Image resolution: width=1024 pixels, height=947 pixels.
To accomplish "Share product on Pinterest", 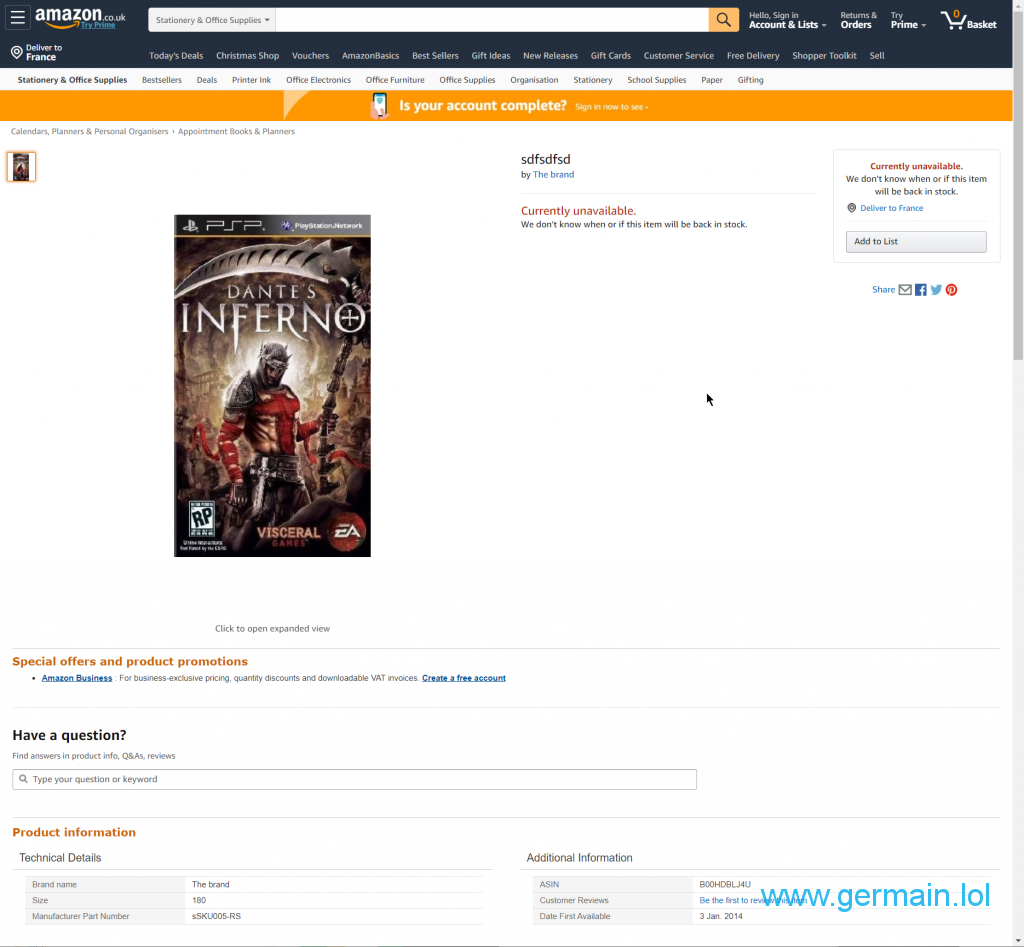I will pyautogui.click(x=951, y=290).
